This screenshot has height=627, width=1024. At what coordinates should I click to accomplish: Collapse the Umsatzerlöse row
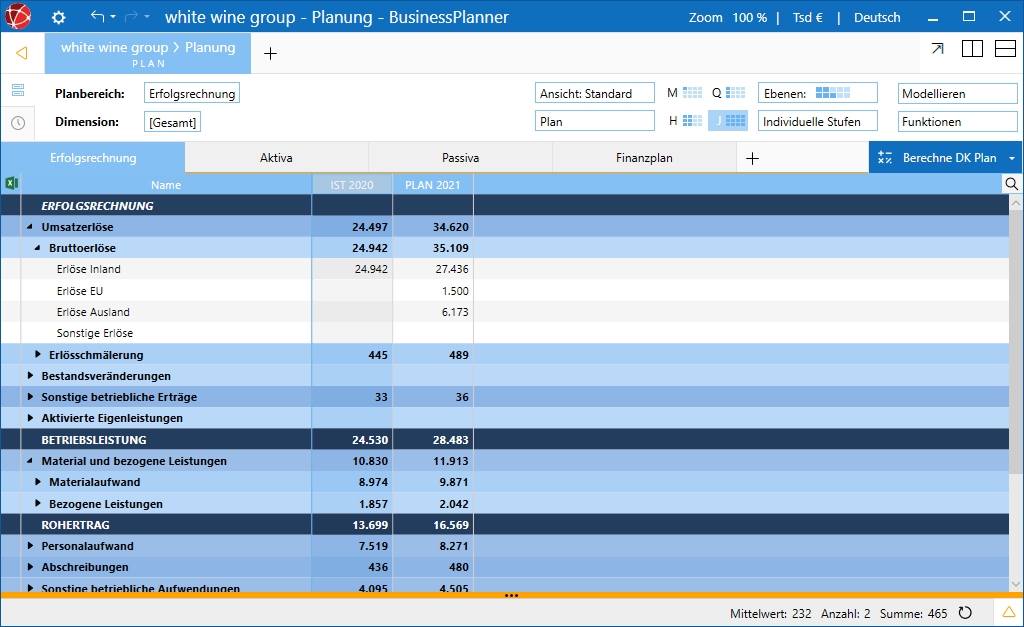pyautogui.click(x=30, y=227)
